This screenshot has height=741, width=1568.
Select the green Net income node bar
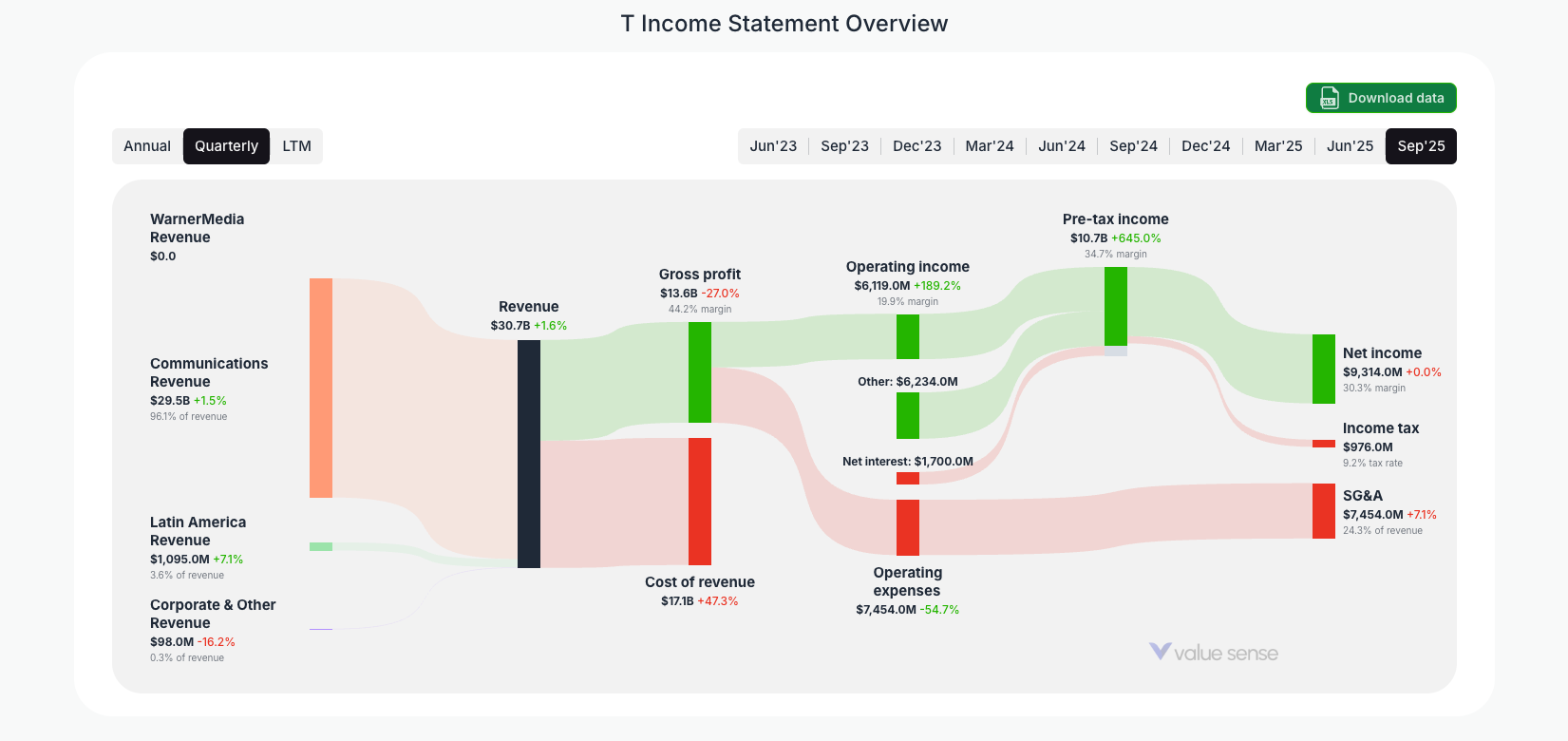click(1323, 368)
